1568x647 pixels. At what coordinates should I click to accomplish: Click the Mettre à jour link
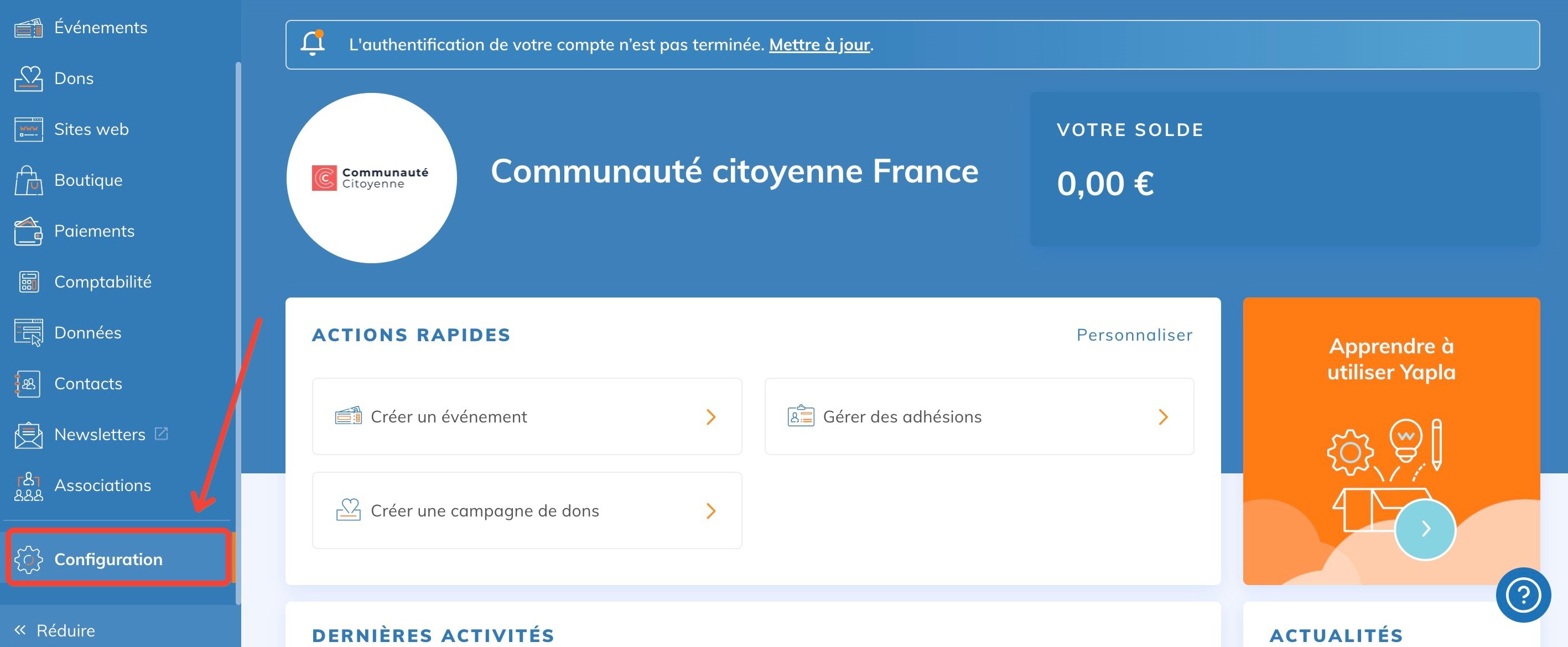[x=819, y=44]
